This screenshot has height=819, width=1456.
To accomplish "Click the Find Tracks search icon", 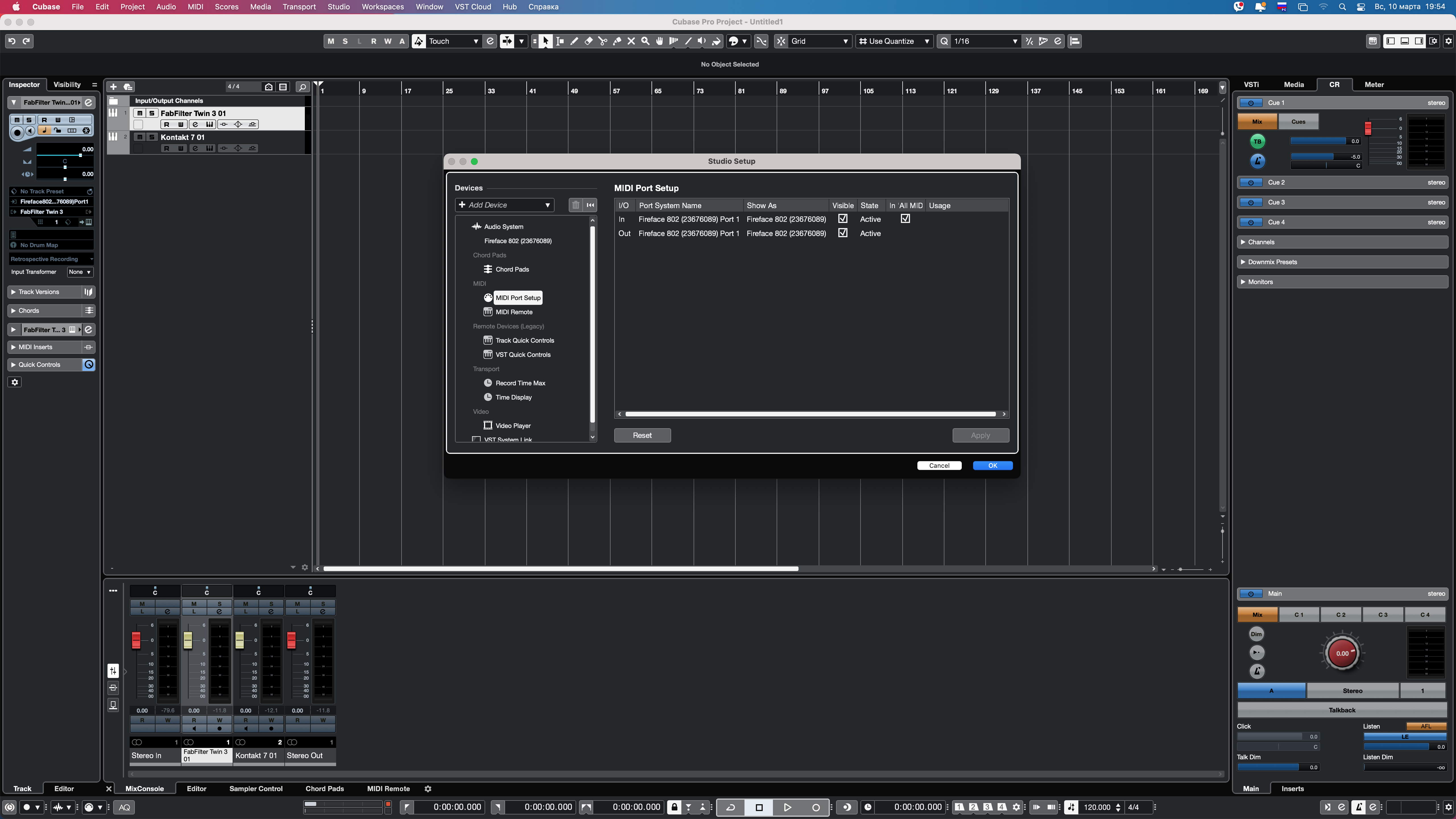I will coord(302,86).
